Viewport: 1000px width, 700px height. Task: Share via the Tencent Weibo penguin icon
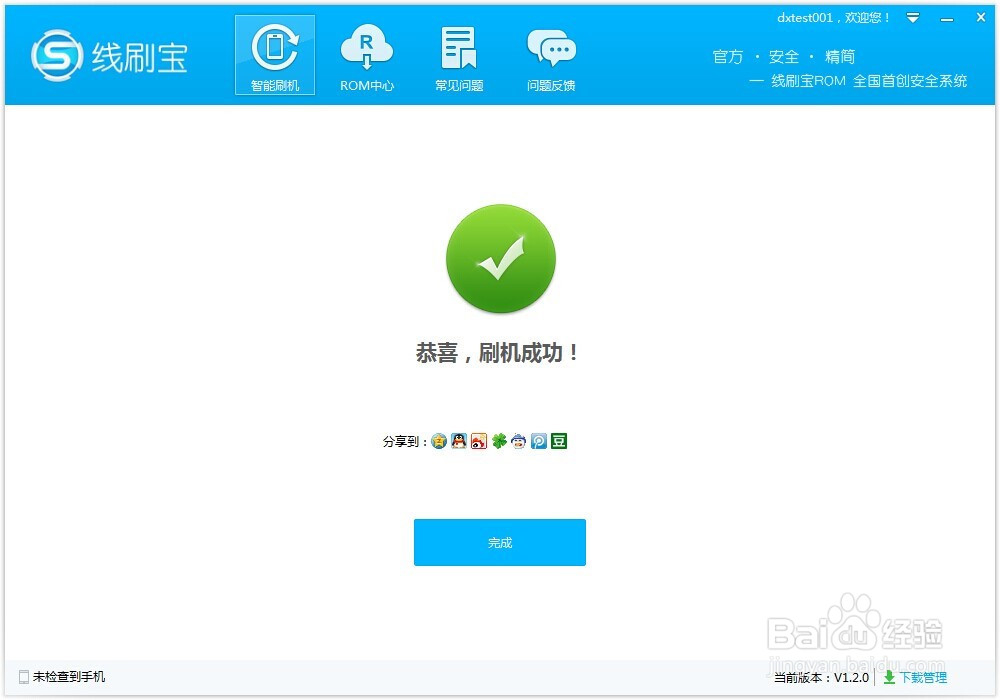click(x=518, y=440)
